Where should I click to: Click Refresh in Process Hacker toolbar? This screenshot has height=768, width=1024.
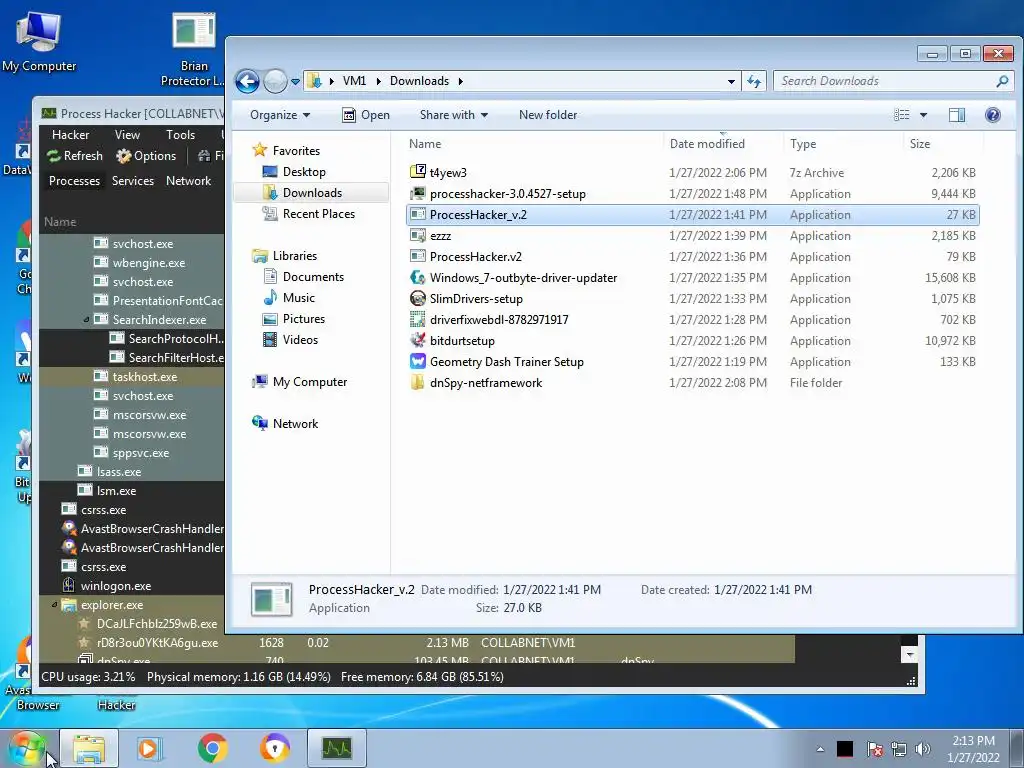click(x=74, y=156)
